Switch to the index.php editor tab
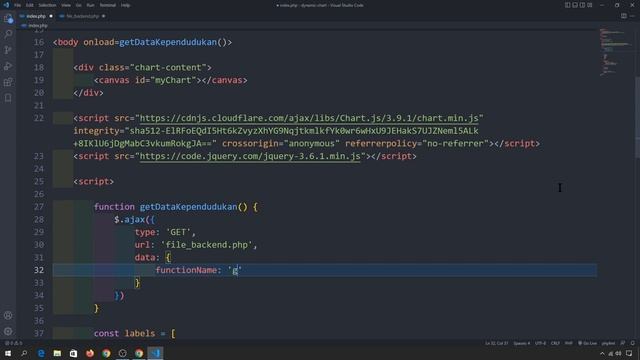This screenshot has height=360, width=640. click(x=36, y=16)
